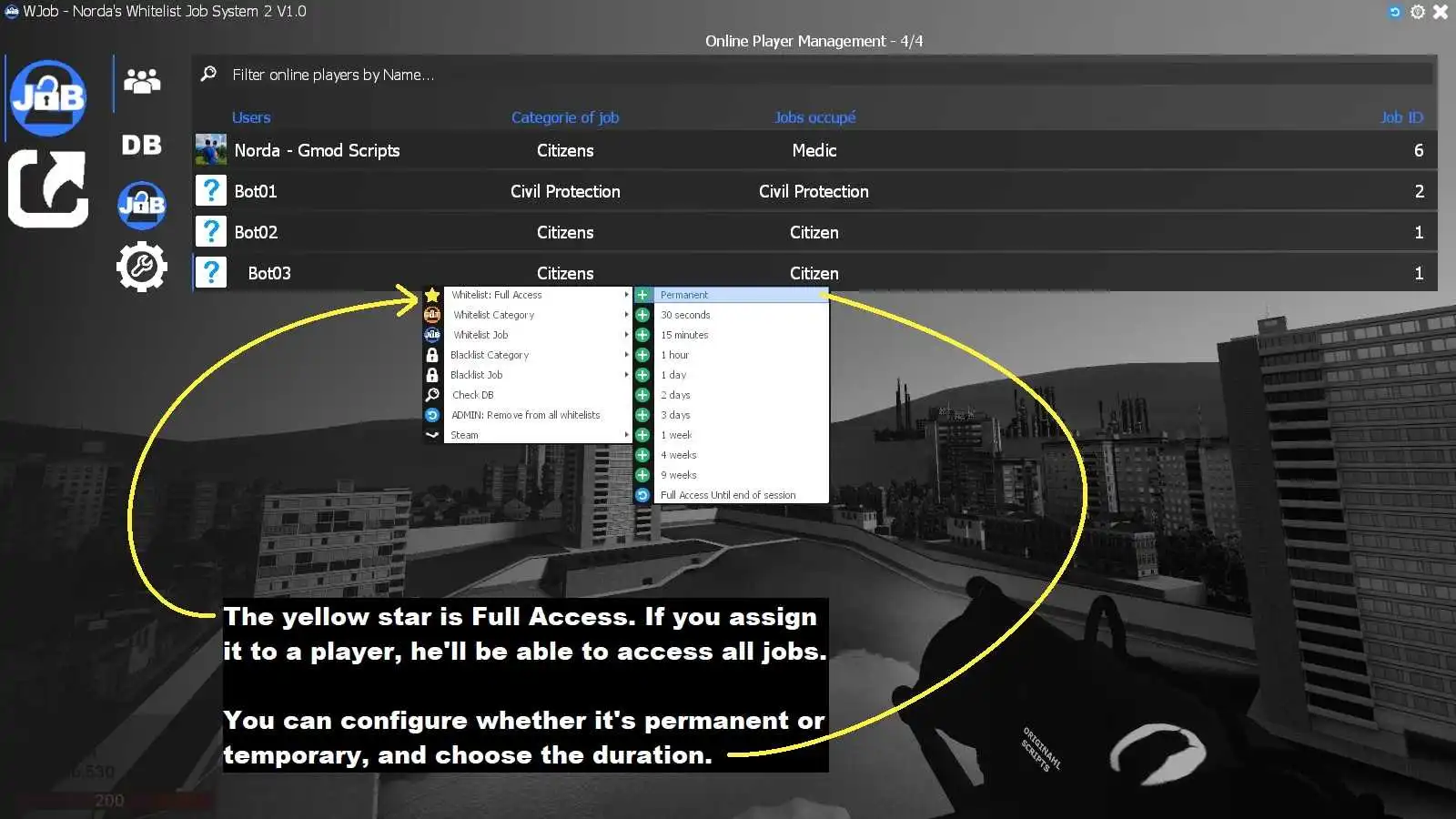Choose ADMIN: Remove from all whitelists

coord(526,414)
